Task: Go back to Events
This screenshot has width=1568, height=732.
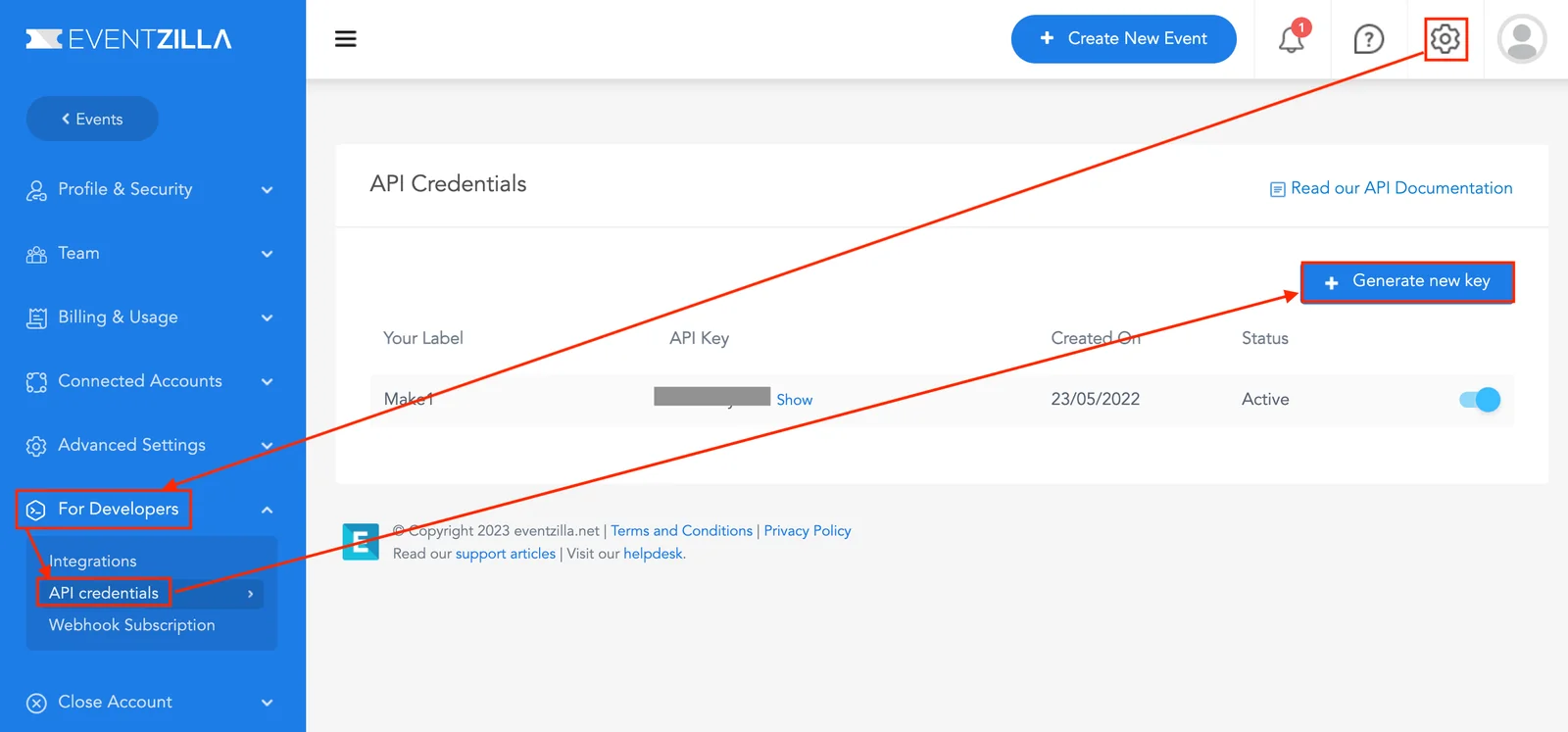Action: coord(92,119)
